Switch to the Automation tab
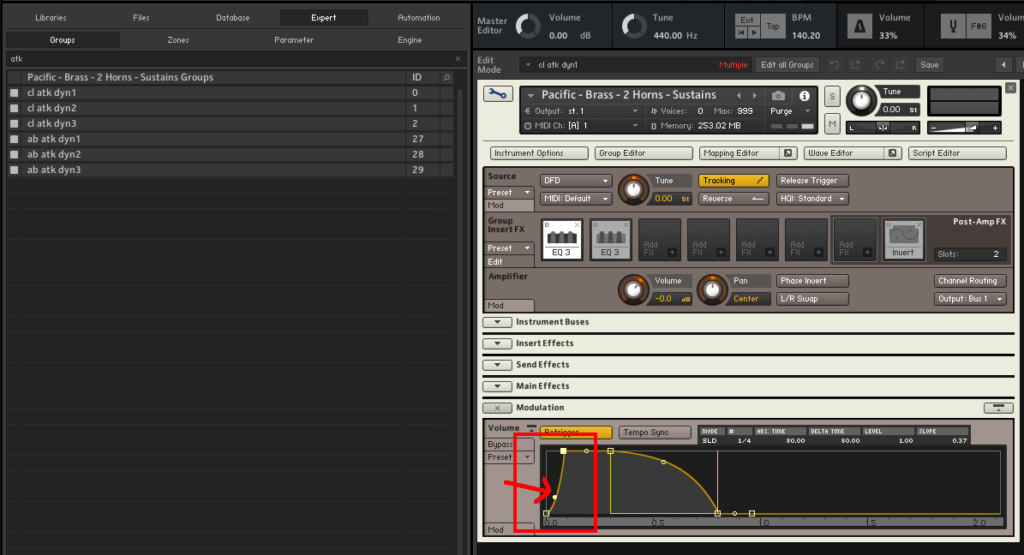The width and height of the screenshot is (1024, 555). (x=419, y=18)
